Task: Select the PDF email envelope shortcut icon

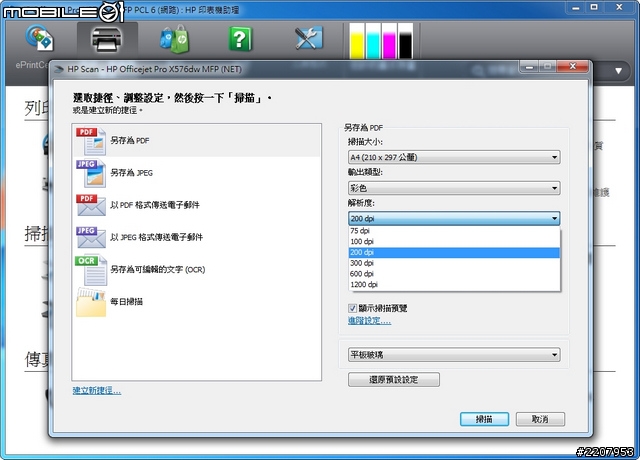Action: [x=91, y=205]
